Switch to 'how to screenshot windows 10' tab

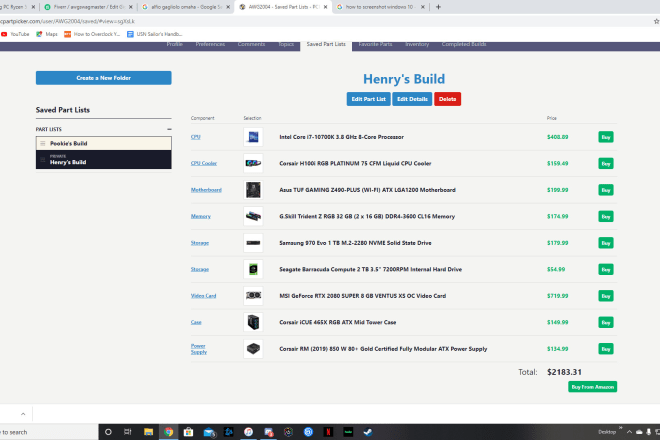coord(379,7)
